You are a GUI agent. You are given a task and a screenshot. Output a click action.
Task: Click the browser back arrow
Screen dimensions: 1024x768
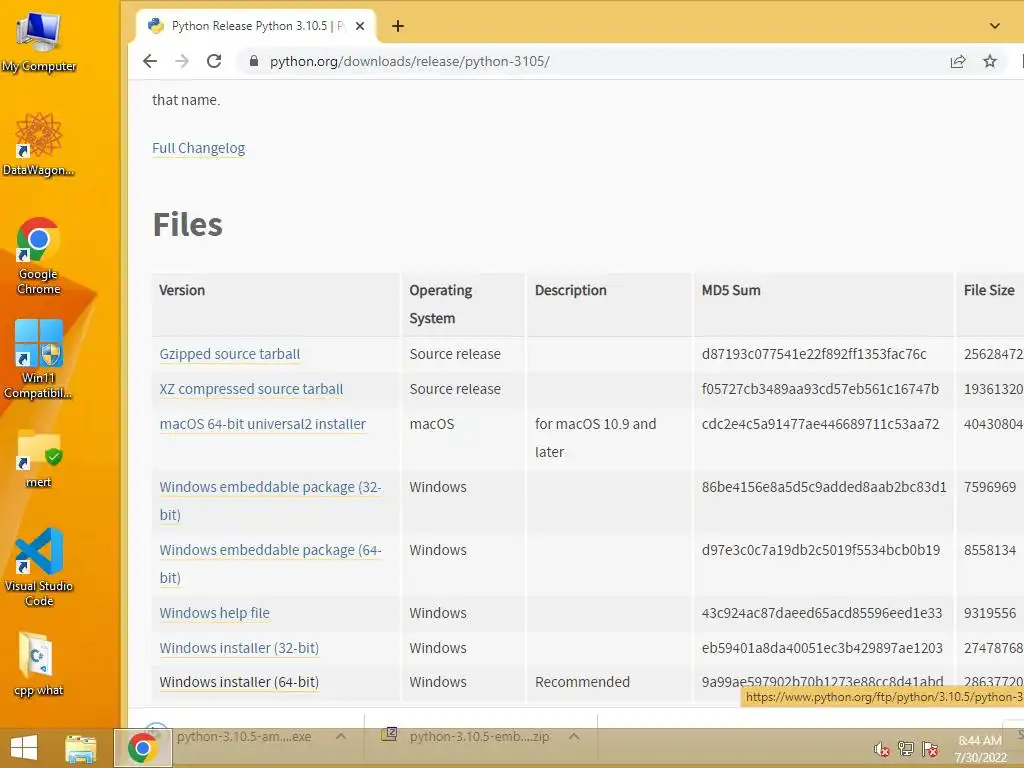point(150,61)
